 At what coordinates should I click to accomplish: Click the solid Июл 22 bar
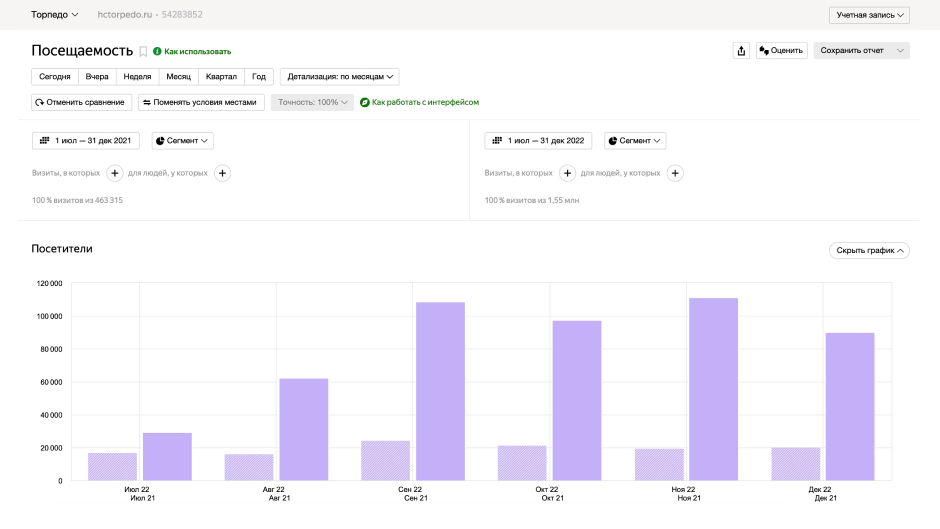click(167, 456)
